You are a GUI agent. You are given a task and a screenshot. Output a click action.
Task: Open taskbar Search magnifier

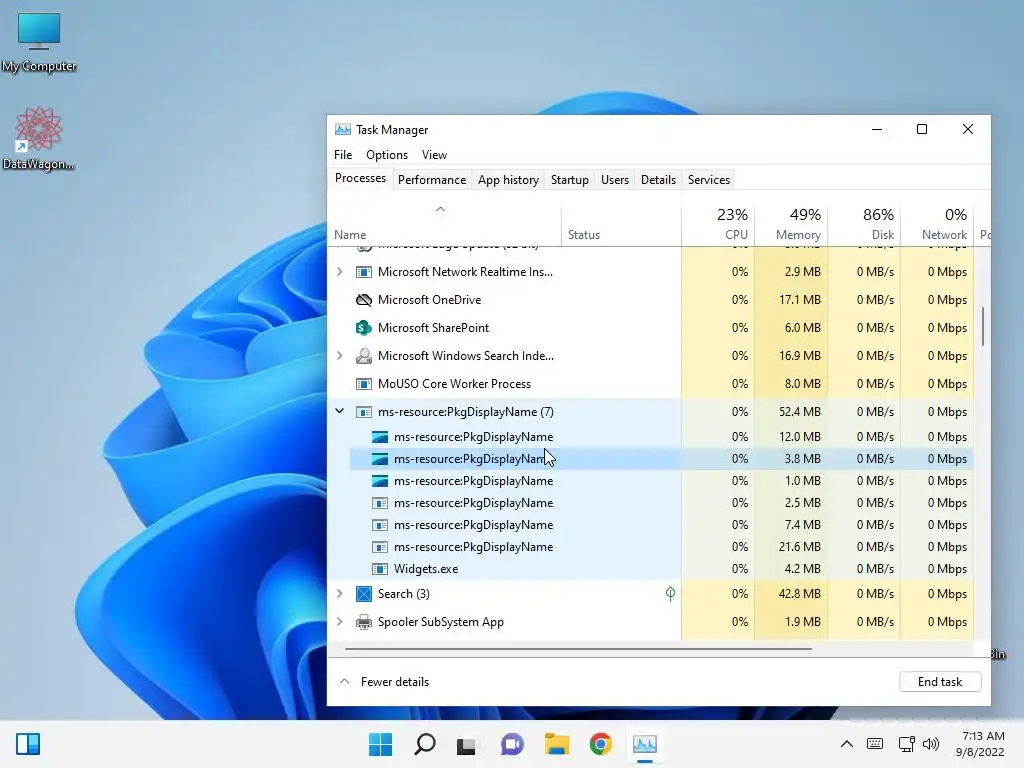pyautogui.click(x=424, y=744)
